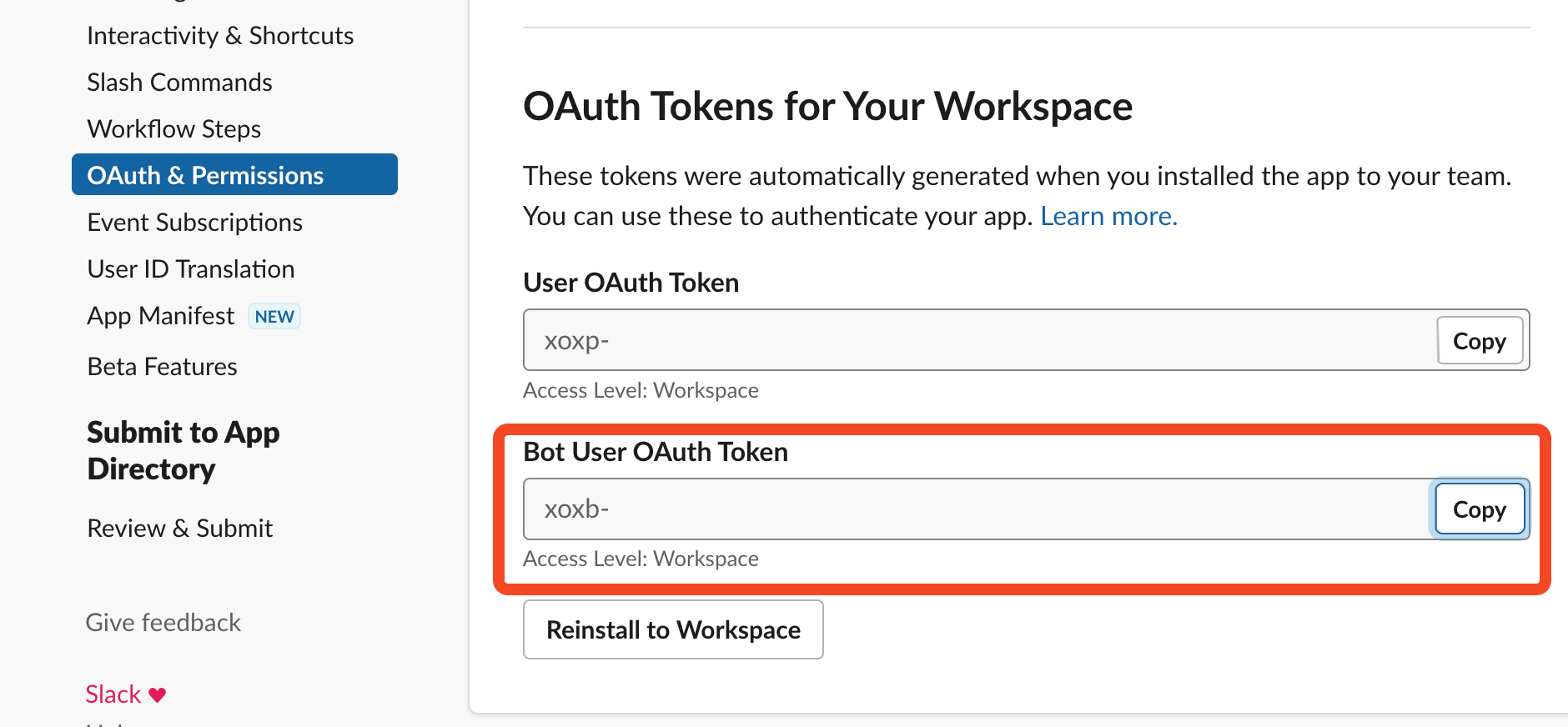Click the xoxp- user token field
Image resolution: width=1568 pixels, height=727 pixels.
click(x=976, y=341)
